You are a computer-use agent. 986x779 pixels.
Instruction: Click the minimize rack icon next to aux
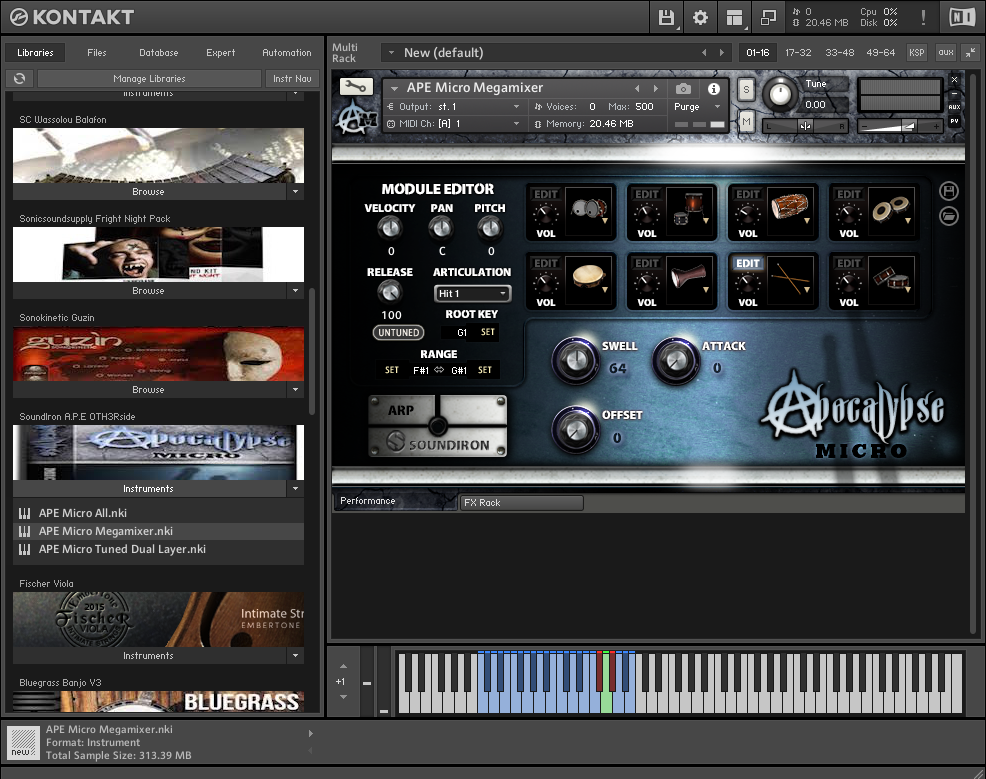point(971,53)
